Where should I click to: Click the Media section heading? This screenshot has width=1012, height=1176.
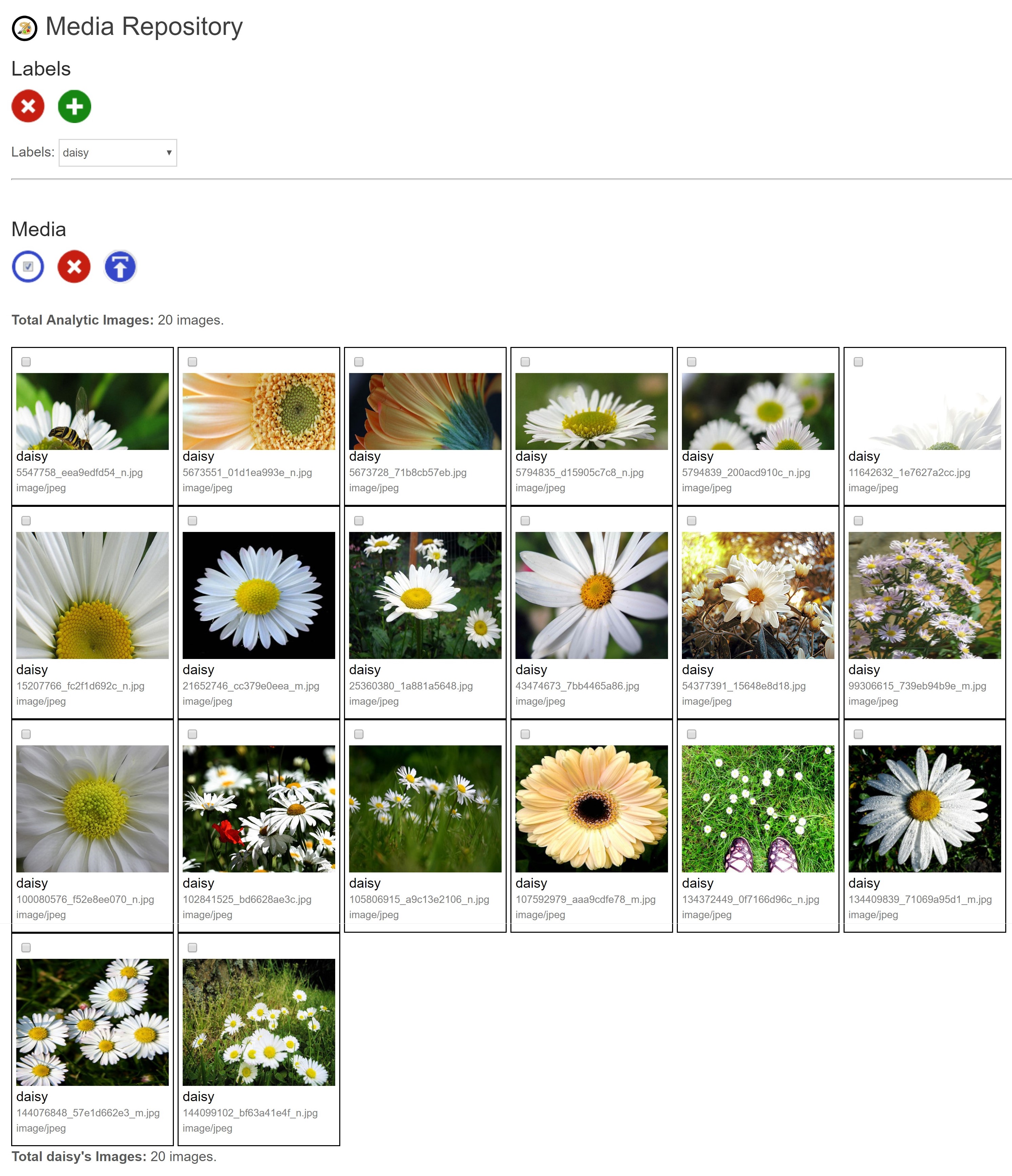pyautogui.click(x=39, y=229)
